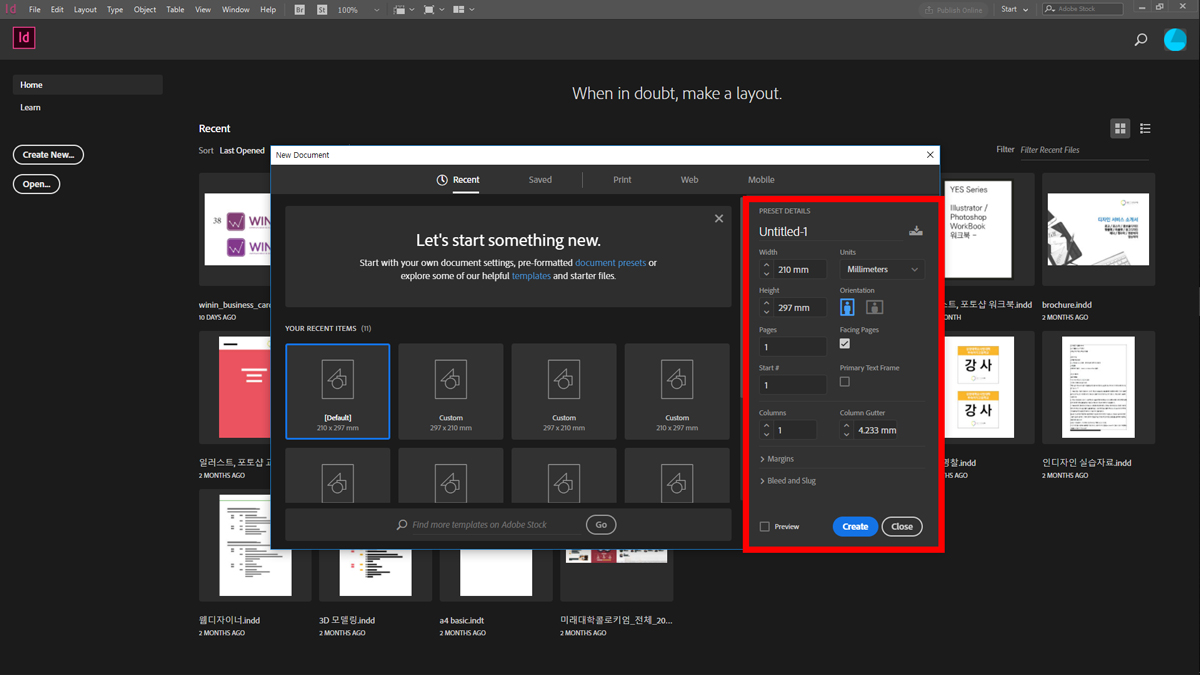Open the Arrange Documents icon menu
This screenshot has height=675, width=1200.
pyautogui.click(x=463, y=9)
